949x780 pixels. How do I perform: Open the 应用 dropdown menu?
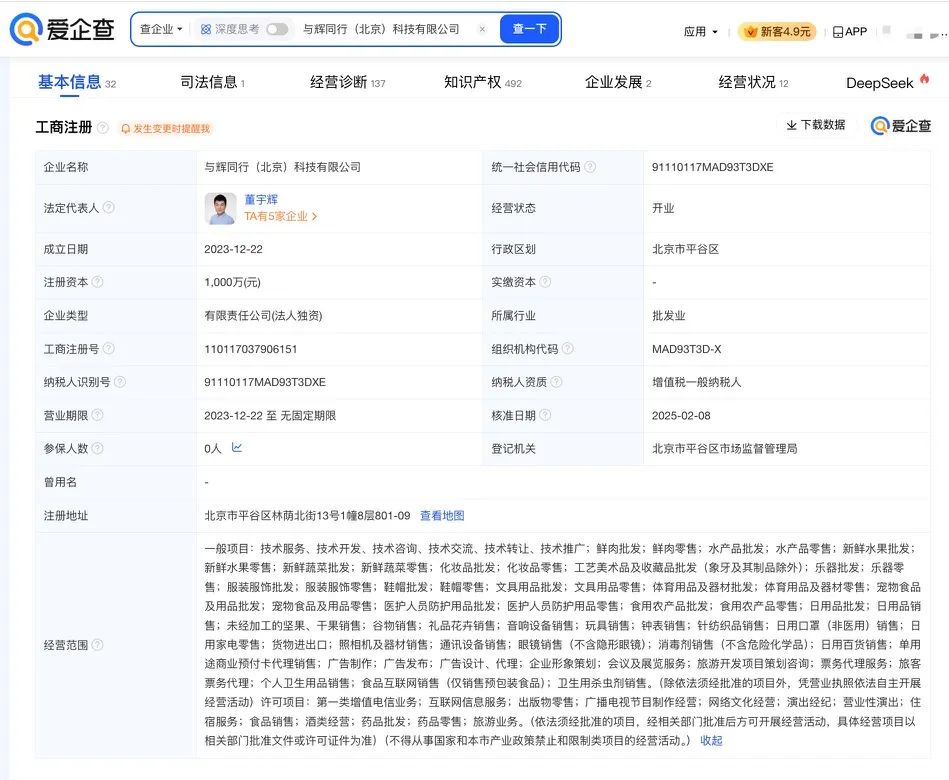coord(700,31)
